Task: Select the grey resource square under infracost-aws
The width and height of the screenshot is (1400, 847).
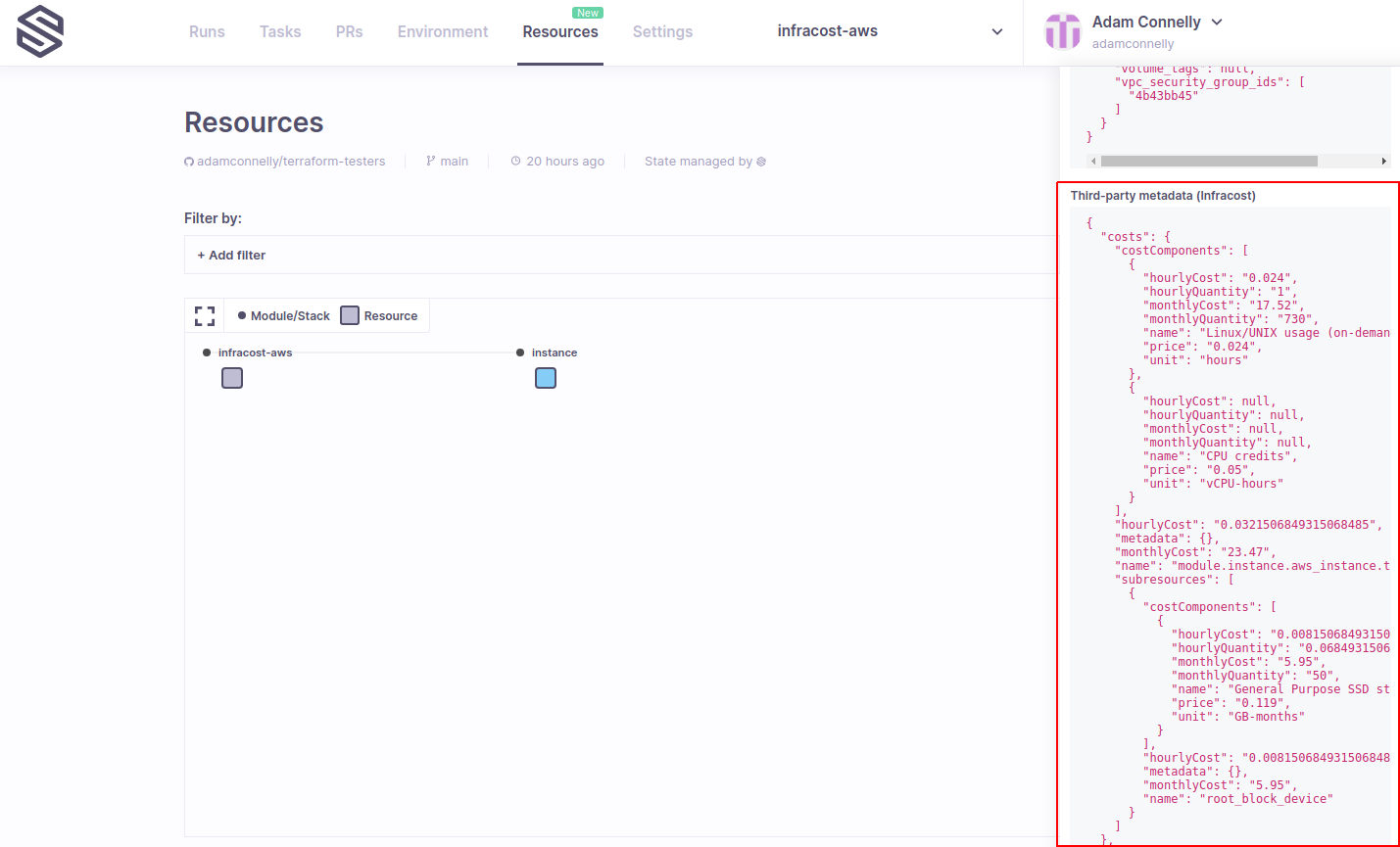Action: point(232,378)
